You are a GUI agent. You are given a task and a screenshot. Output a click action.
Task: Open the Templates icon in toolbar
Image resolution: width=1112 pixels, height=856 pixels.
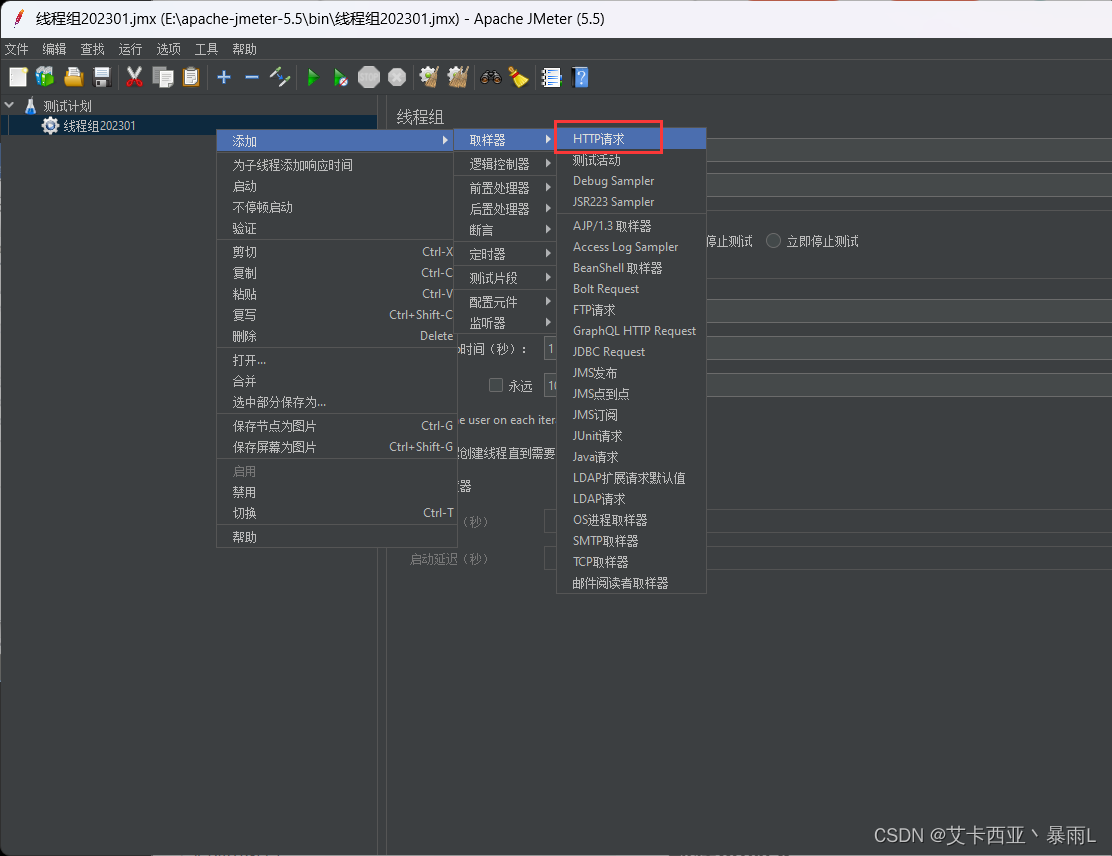(45, 77)
